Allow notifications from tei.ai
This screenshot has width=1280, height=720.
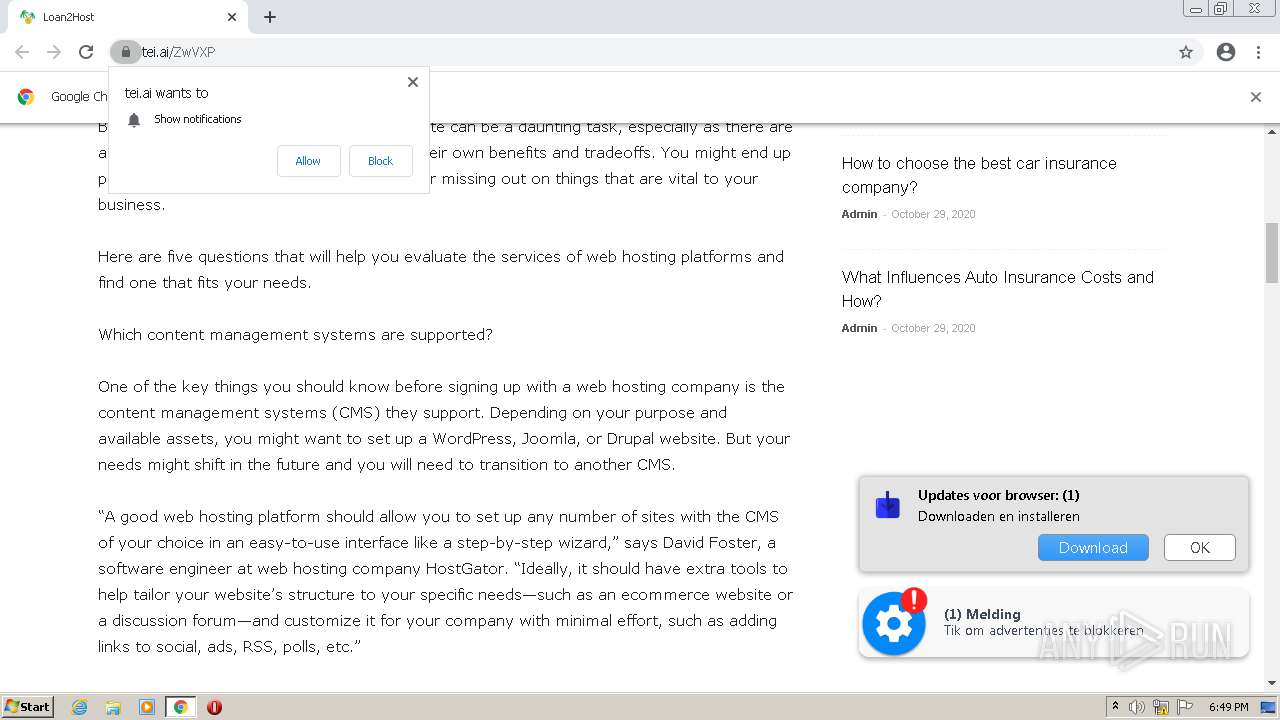pos(308,161)
